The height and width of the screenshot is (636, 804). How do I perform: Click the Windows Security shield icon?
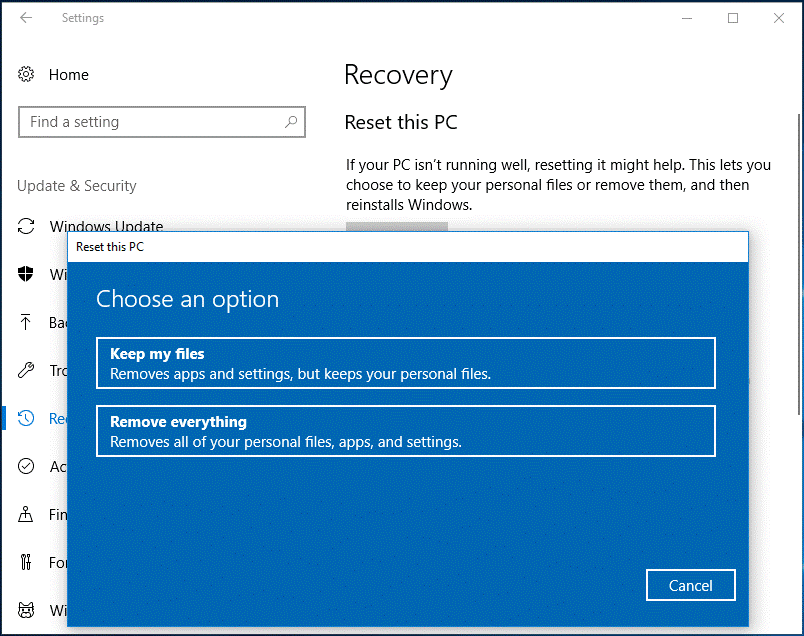pos(26,275)
